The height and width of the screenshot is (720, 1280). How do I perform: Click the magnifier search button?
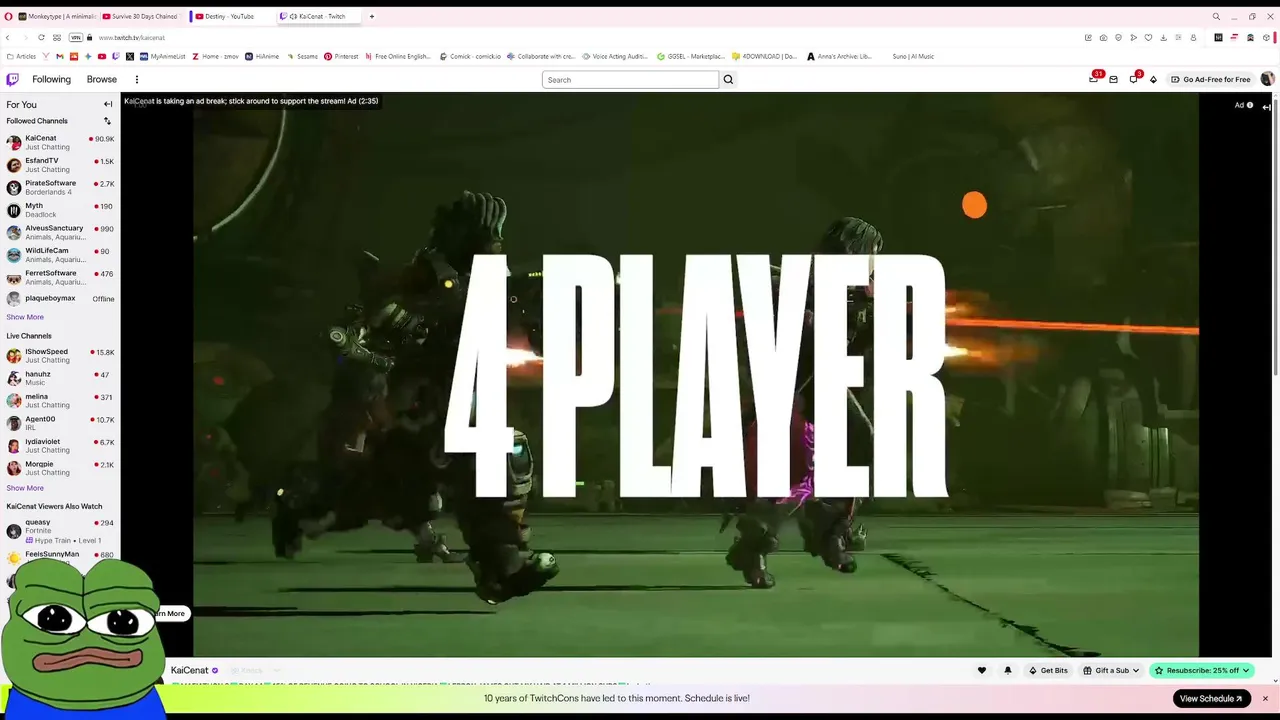728,80
